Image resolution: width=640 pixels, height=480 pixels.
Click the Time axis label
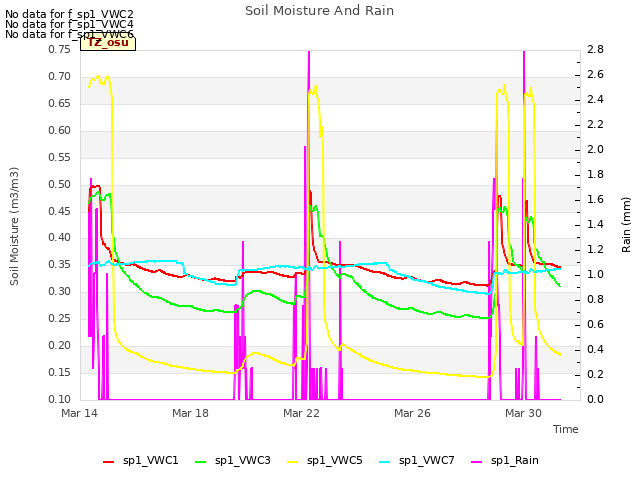pos(566,429)
